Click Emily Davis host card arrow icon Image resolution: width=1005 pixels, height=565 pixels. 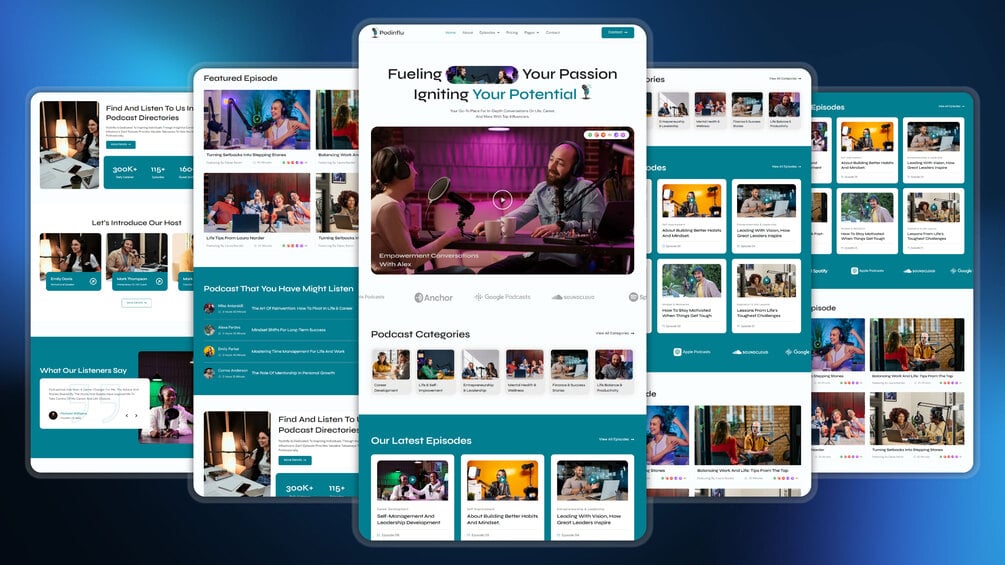(93, 281)
